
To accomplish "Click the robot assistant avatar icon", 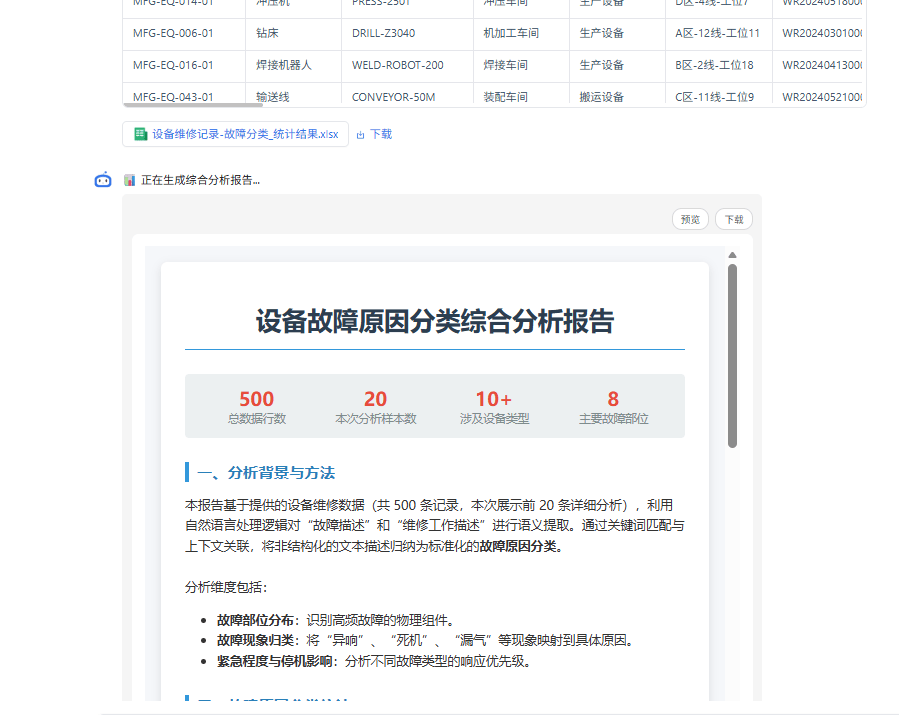I will (x=103, y=180).
